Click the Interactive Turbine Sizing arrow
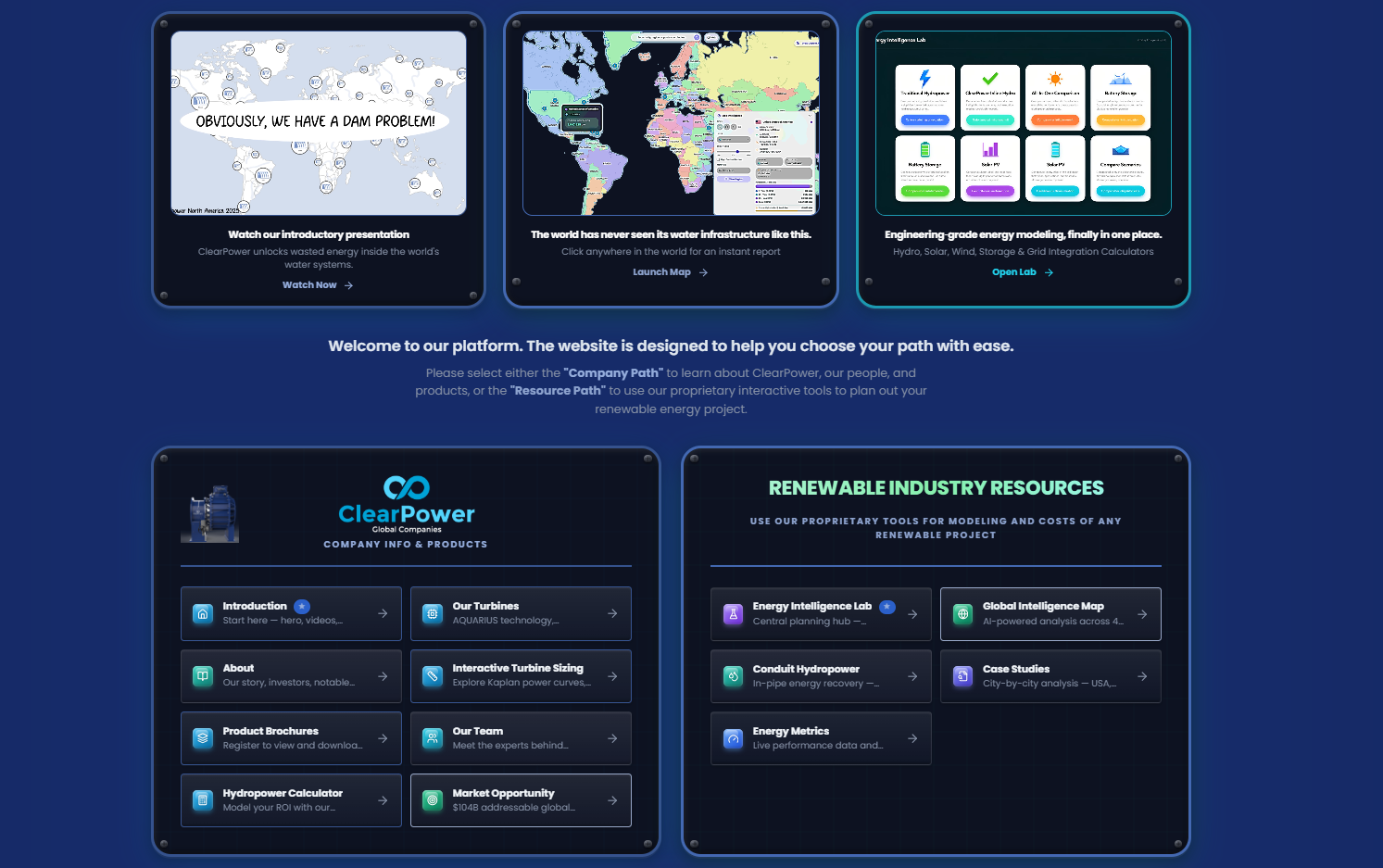1383x868 pixels. click(612, 676)
